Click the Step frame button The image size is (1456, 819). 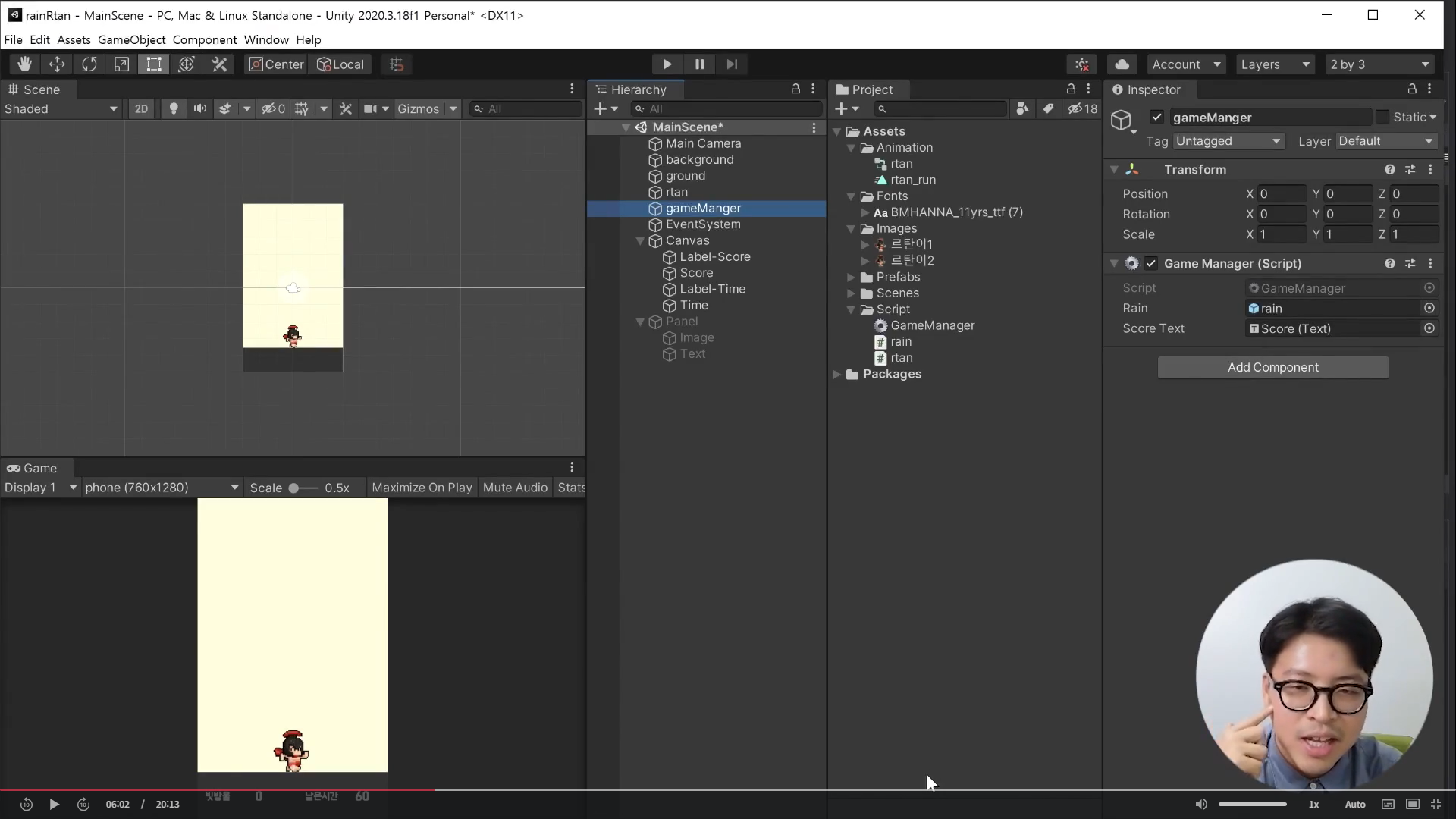[x=731, y=64]
